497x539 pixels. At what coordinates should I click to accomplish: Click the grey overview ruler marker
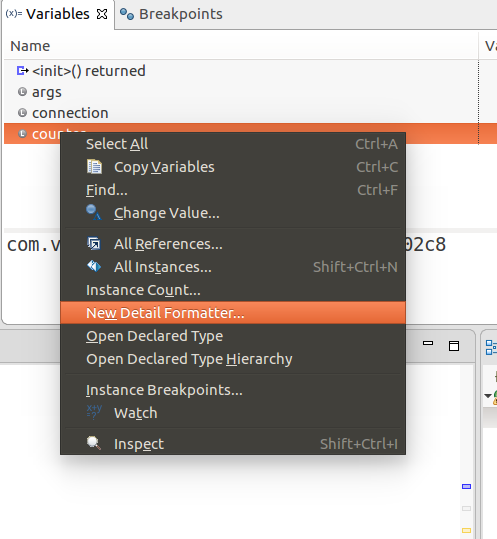pos(466,508)
